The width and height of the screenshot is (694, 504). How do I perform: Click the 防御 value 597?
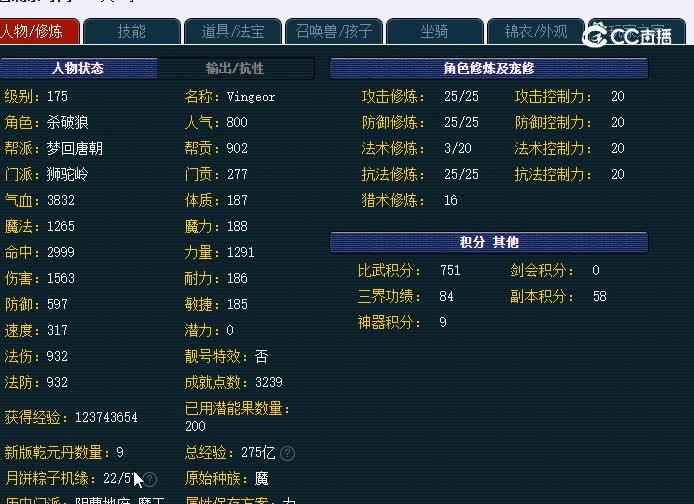[57, 304]
